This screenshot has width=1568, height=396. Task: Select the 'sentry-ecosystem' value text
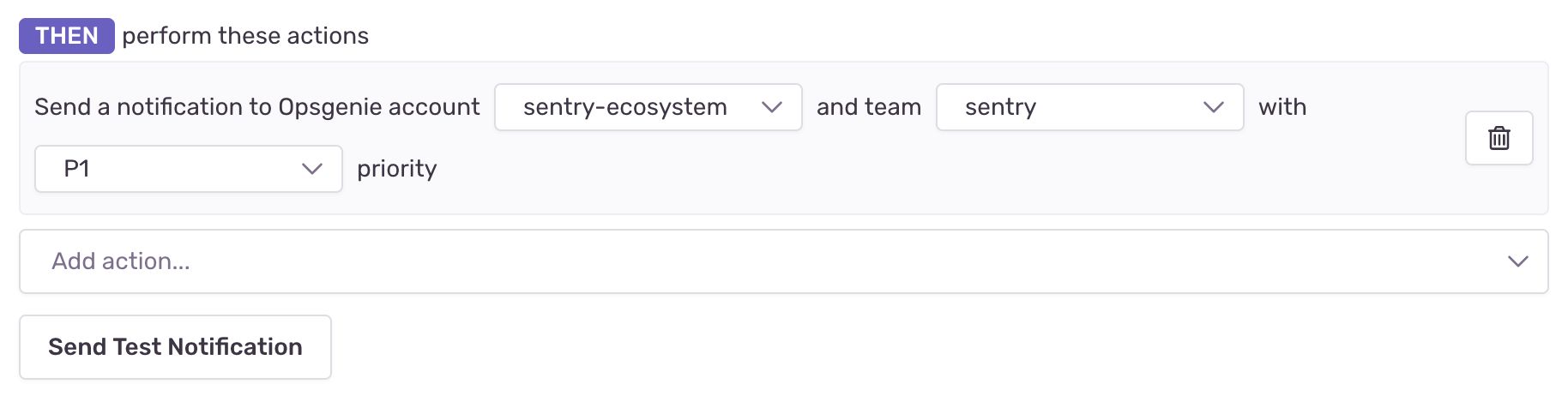point(625,107)
